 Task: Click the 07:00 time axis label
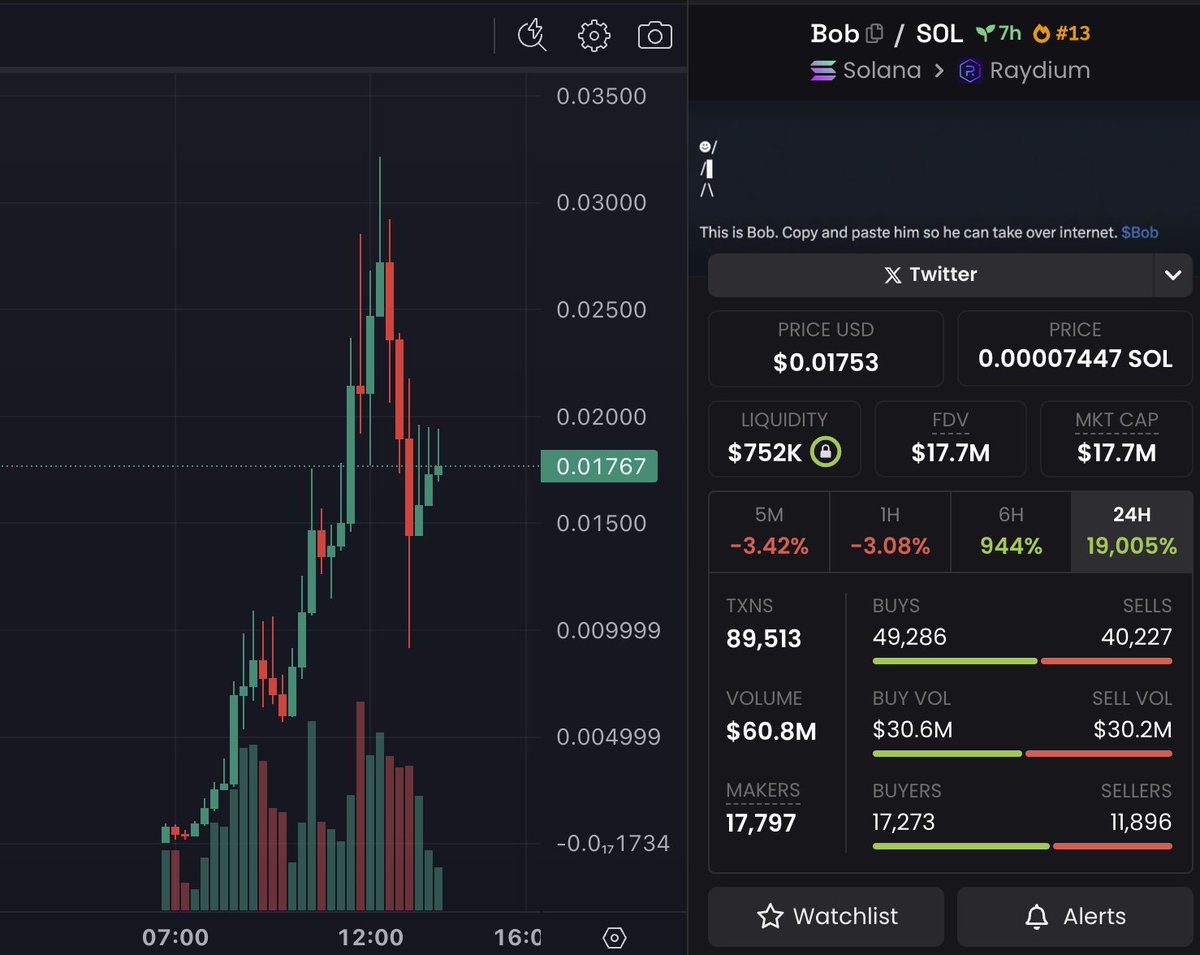175,938
